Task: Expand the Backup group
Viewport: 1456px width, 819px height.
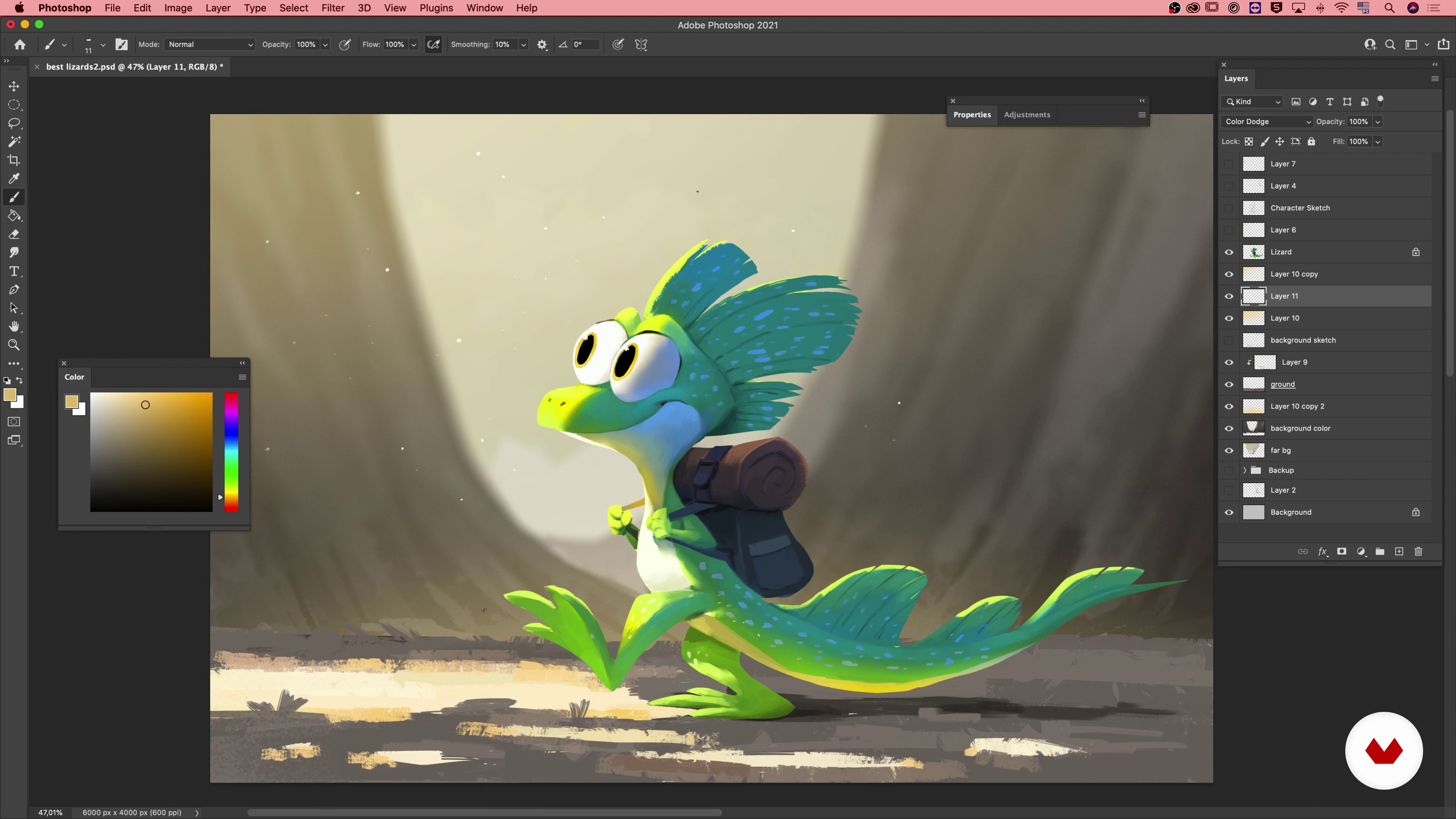Action: (1244, 470)
